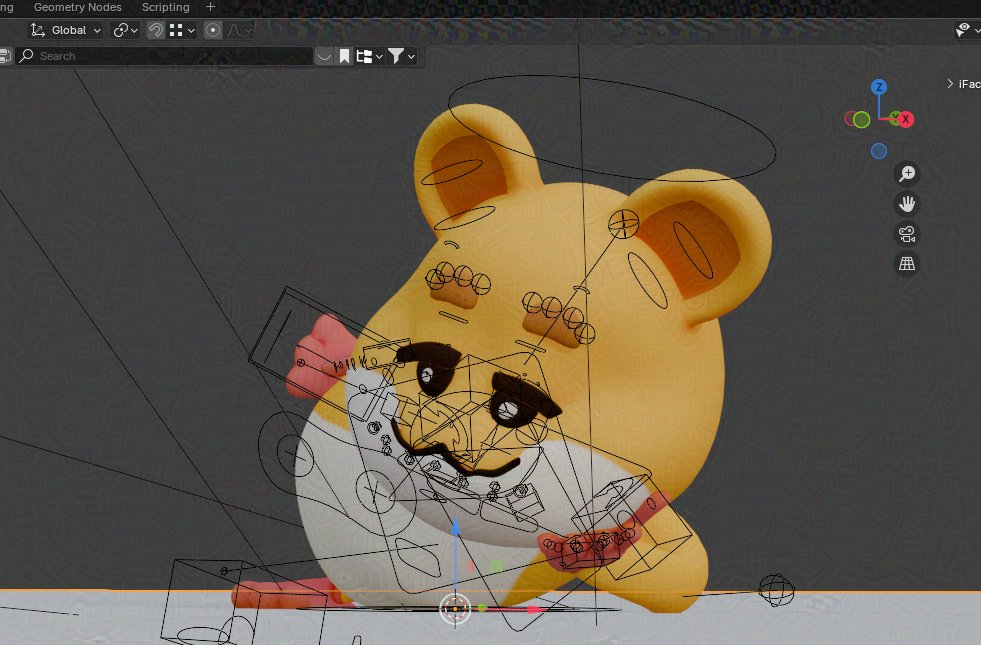Open the proportional editing falloff menu
Viewport: 981px width, 645px height.
click(x=239, y=30)
